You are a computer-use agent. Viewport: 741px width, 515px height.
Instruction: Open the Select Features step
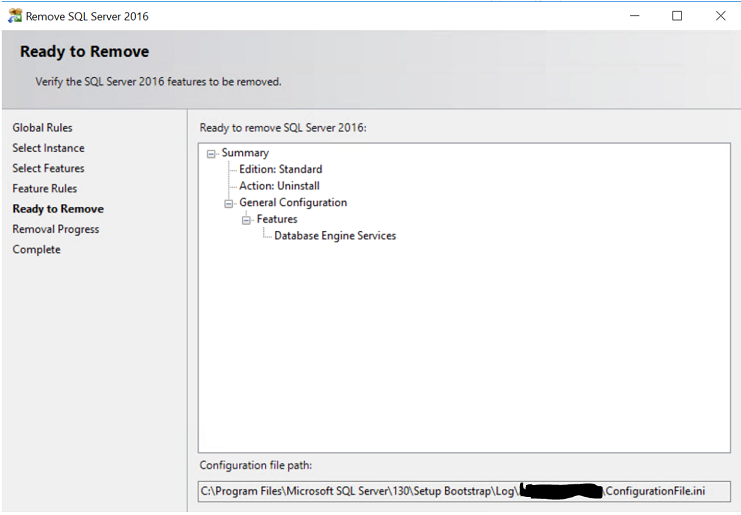coord(48,168)
